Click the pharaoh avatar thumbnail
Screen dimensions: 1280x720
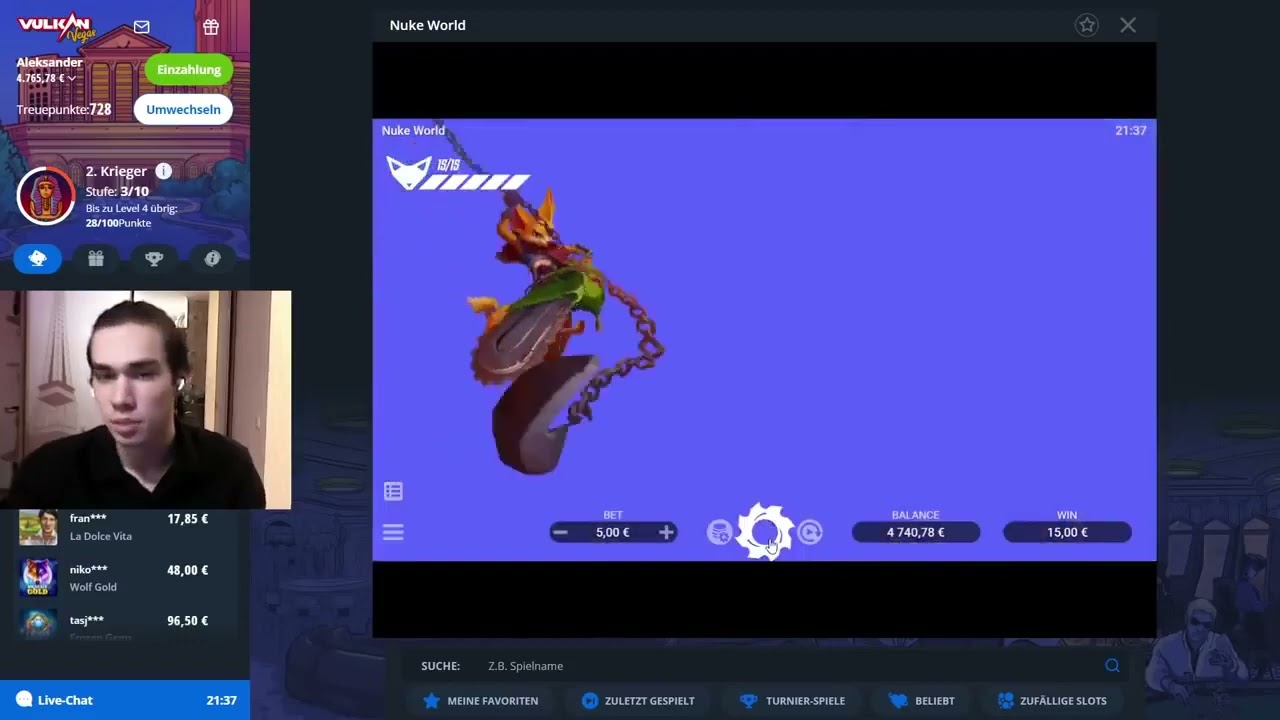[46, 196]
